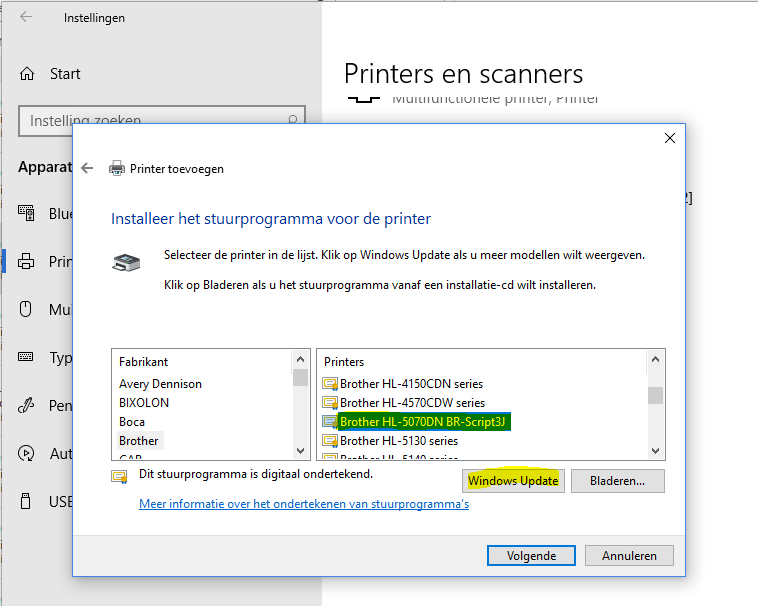Open the keyboard typing sidebar icon
758x606 pixels.
click(26, 357)
